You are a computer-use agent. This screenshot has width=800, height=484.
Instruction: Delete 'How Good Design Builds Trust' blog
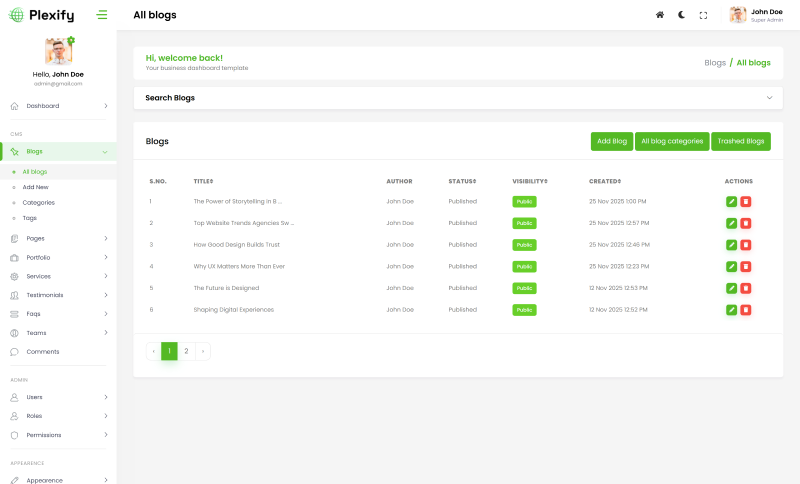click(x=746, y=245)
